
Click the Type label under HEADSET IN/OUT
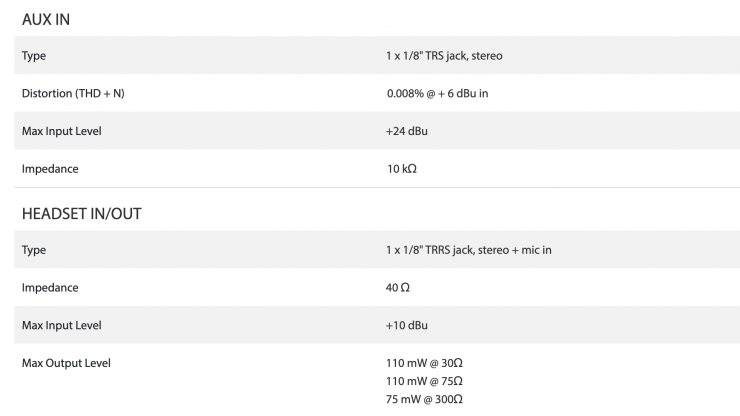[34, 250]
